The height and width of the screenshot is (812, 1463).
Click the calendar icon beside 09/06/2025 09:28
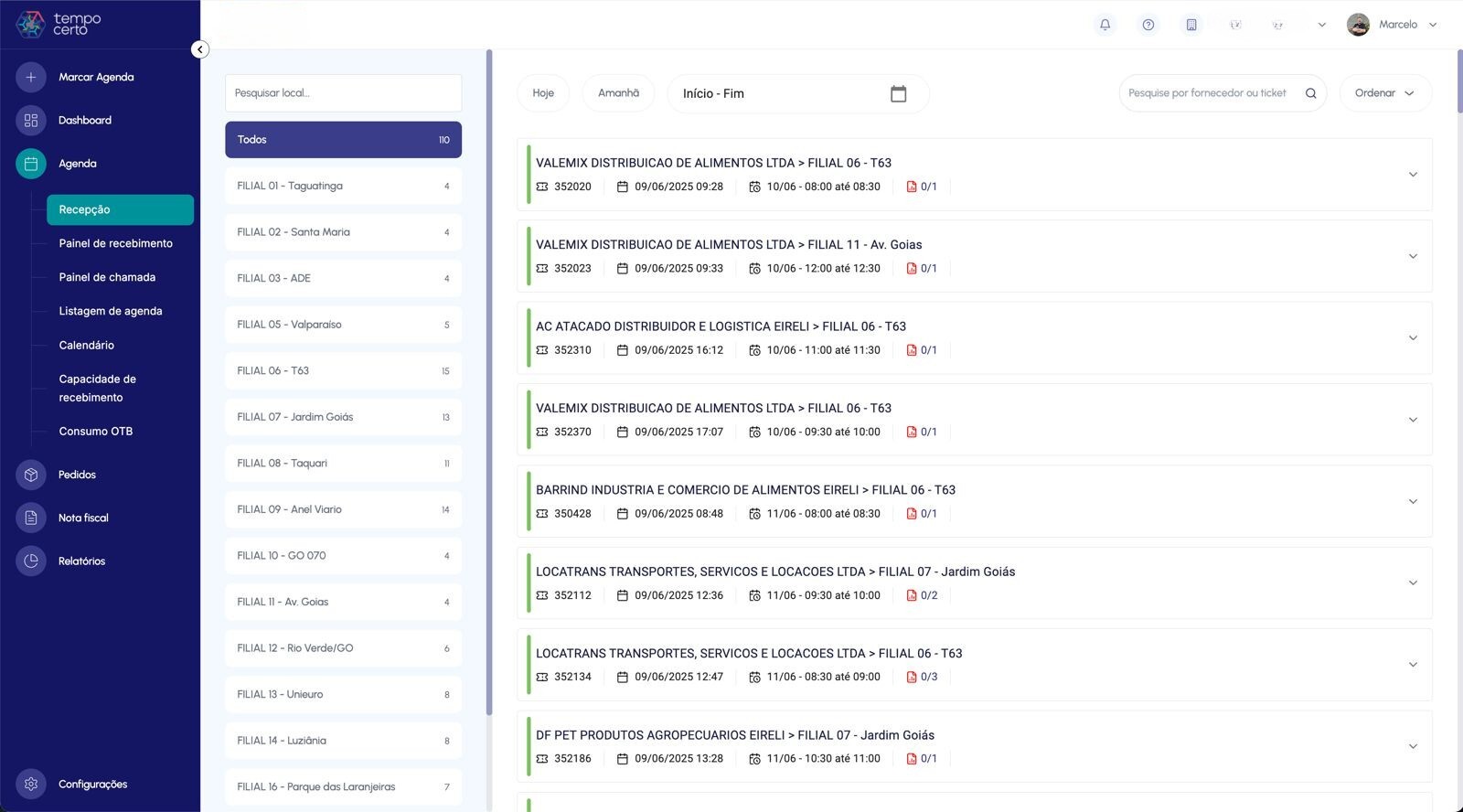click(623, 187)
